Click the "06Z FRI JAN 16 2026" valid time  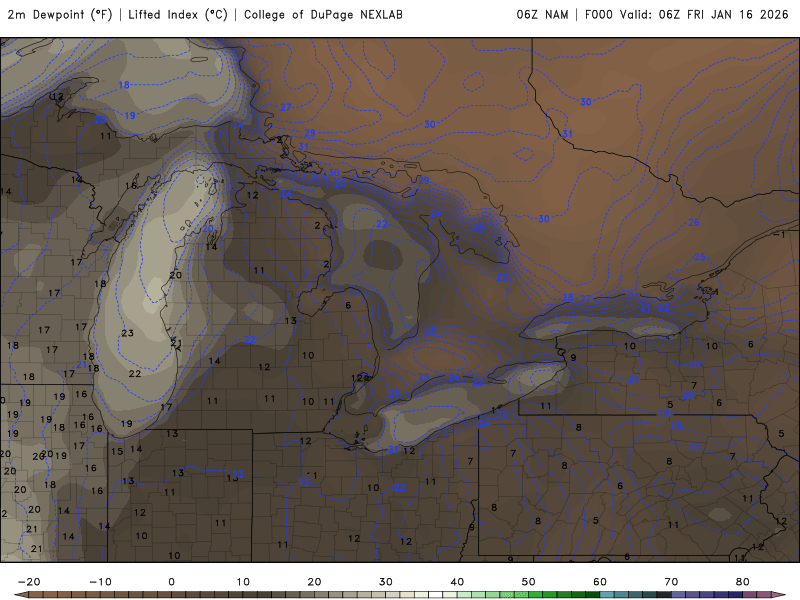[723, 15]
